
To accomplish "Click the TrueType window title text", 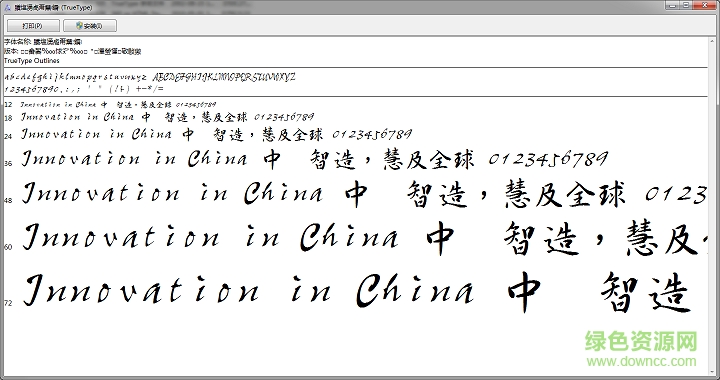I will tap(53, 8).
